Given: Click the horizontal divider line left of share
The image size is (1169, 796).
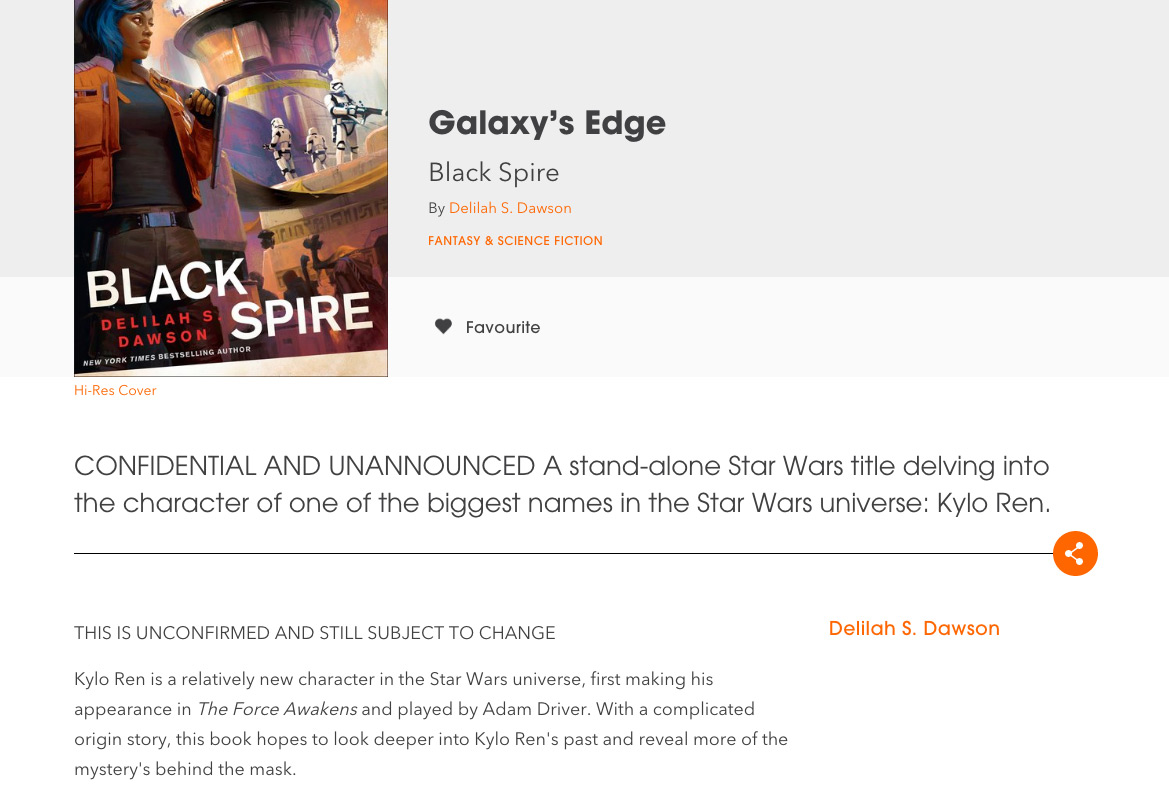Looking at the screenshot, I should (x=560, y=553).
